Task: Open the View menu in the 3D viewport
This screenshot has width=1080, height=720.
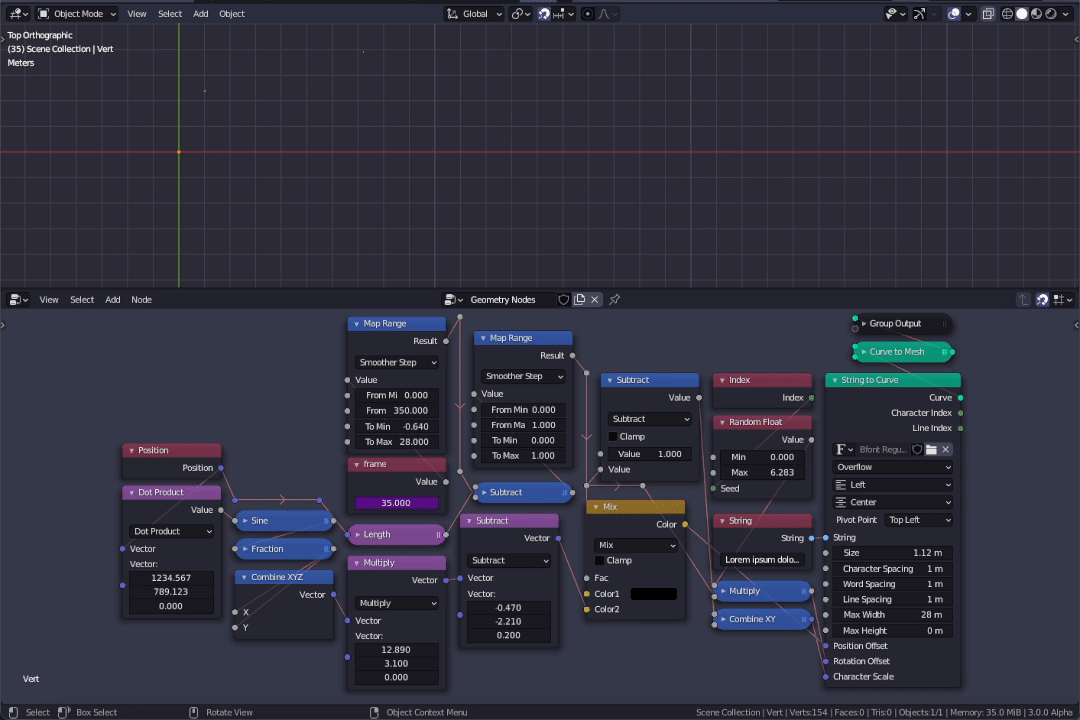Action: pyautogui.click(x=136, y=14)
